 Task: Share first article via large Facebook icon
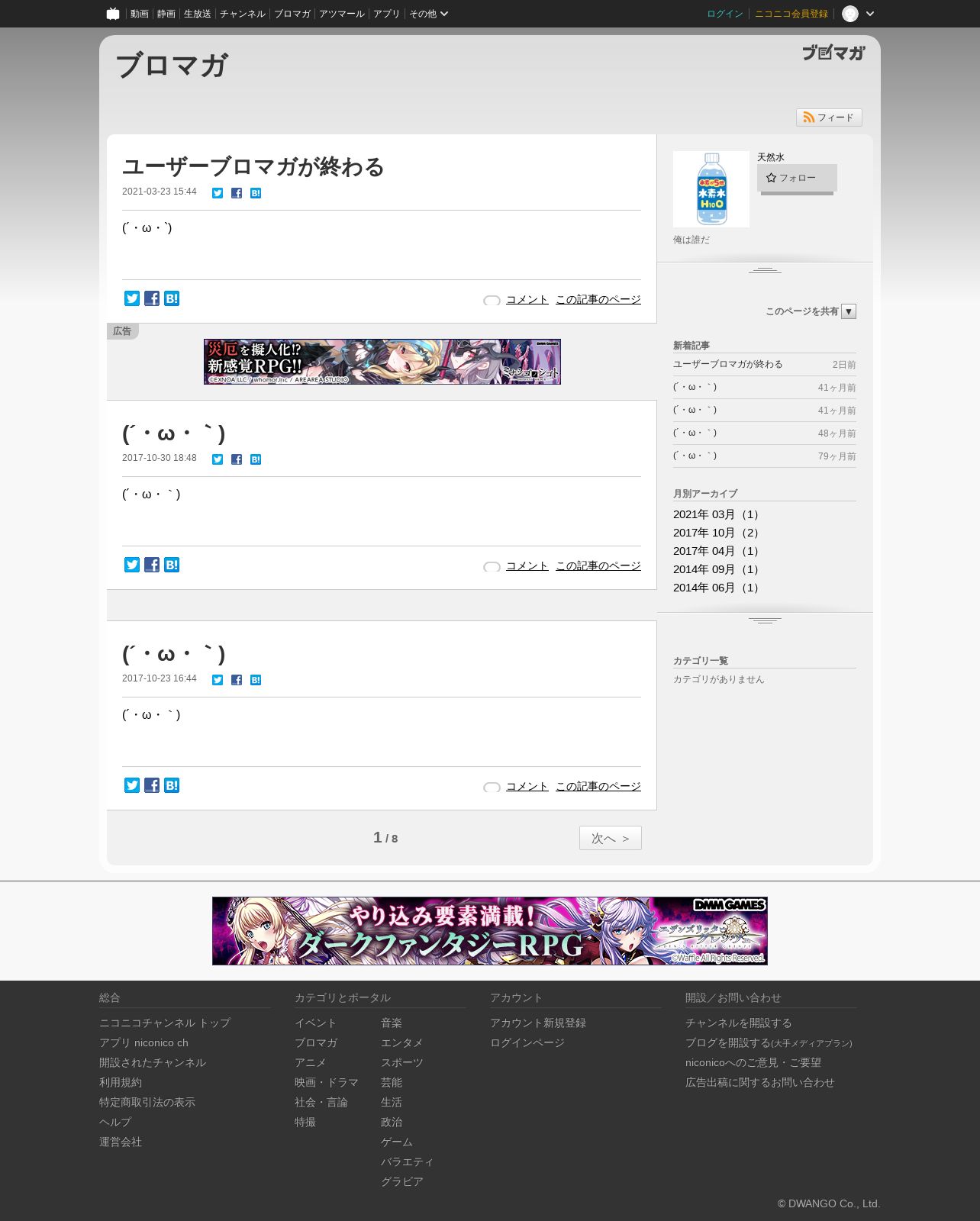(x=152, y=298)
